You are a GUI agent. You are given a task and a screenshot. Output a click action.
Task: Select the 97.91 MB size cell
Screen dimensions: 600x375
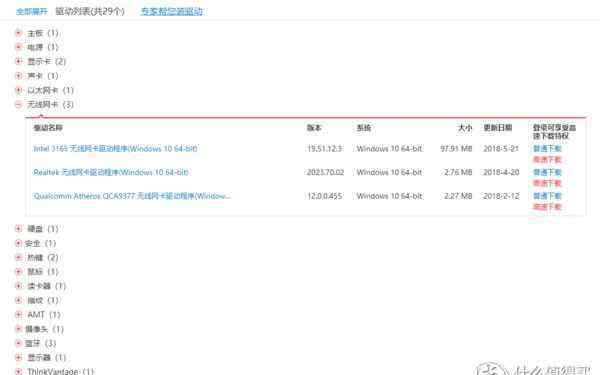[x=456, y=148]
